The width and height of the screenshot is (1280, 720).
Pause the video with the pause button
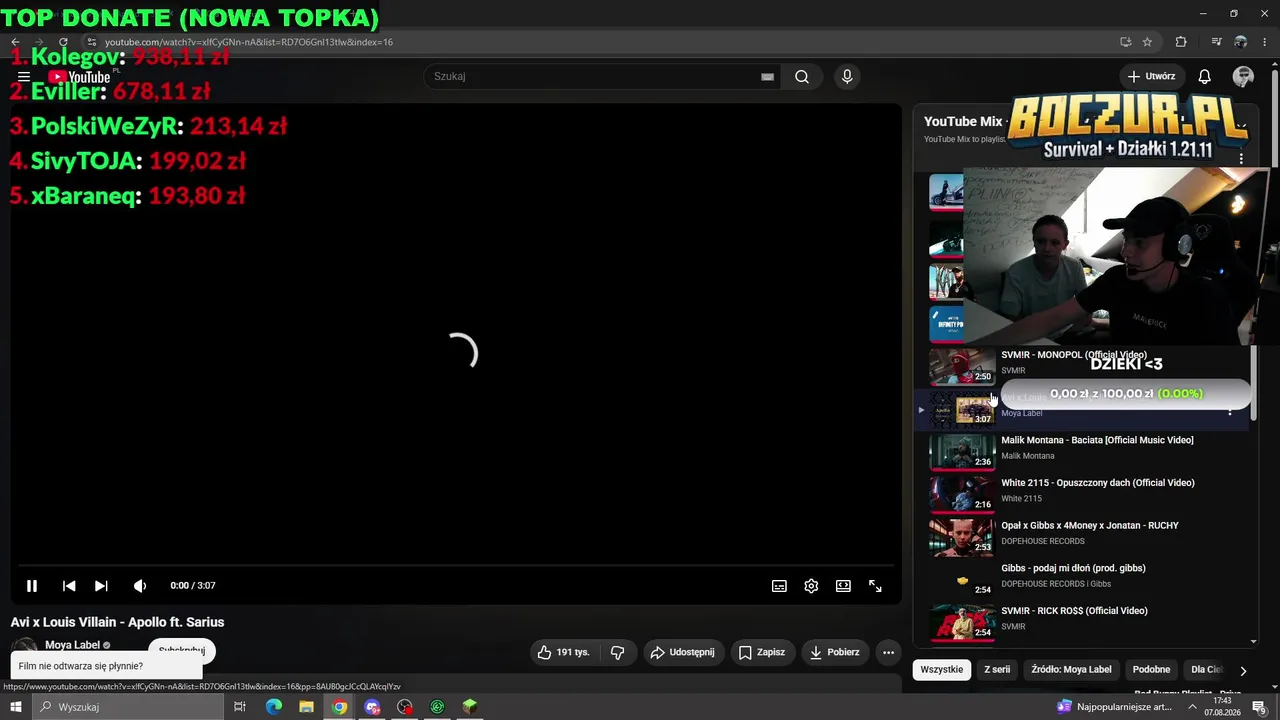(x=32, y=586)
